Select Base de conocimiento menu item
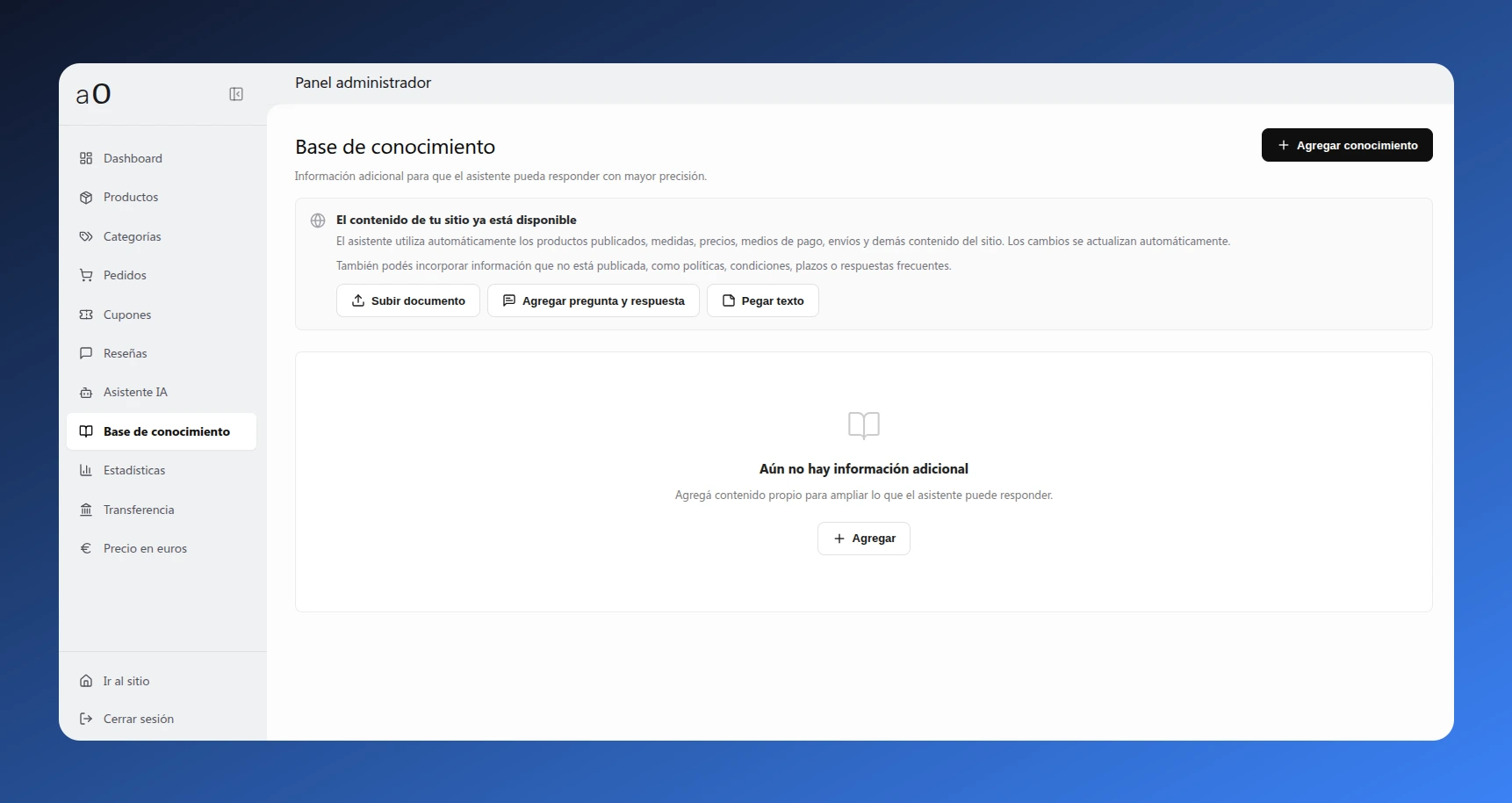This screenshot has height=803, width=1512. click(162, 431)
